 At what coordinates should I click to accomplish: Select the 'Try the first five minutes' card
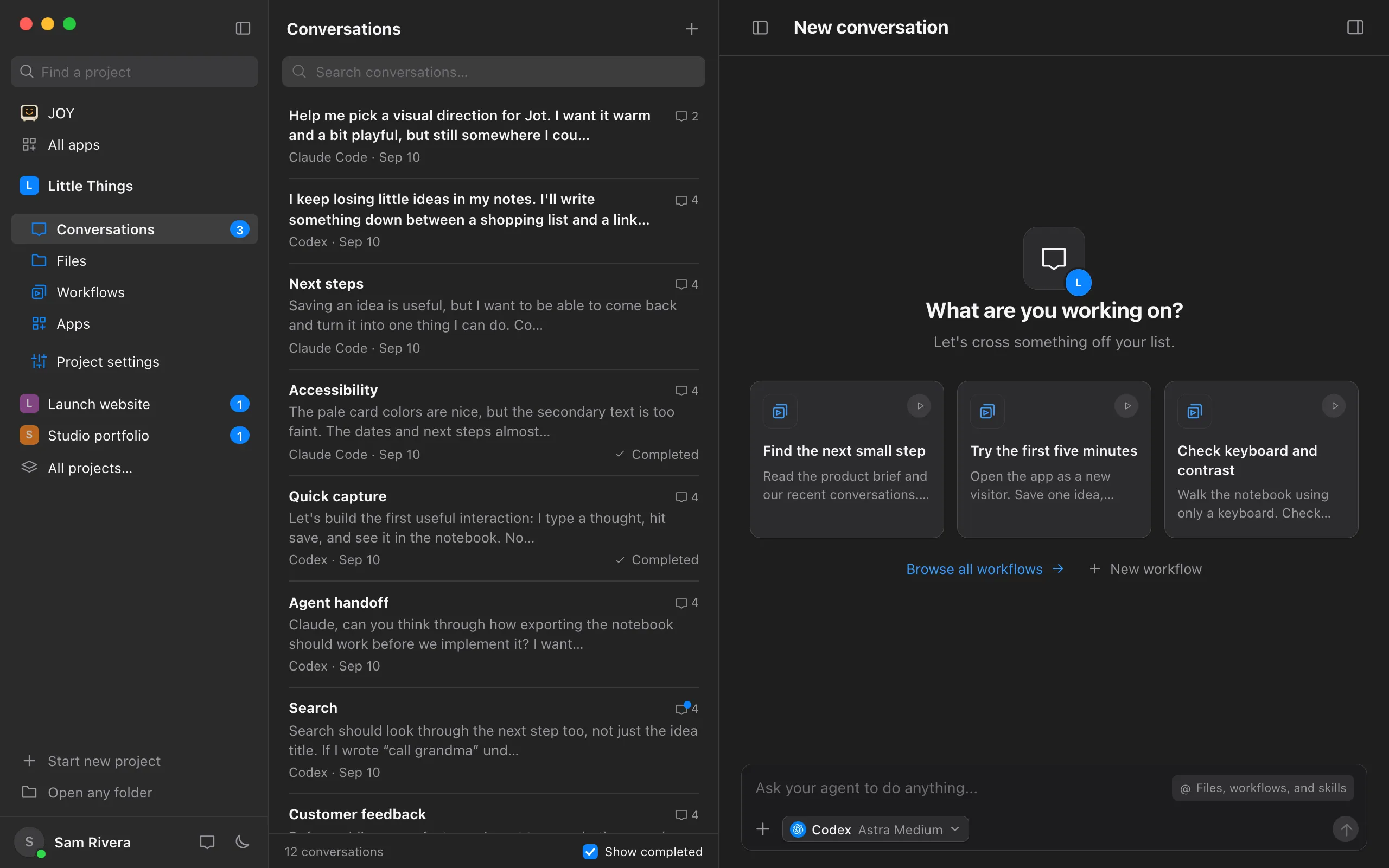tap(1054, 459)
